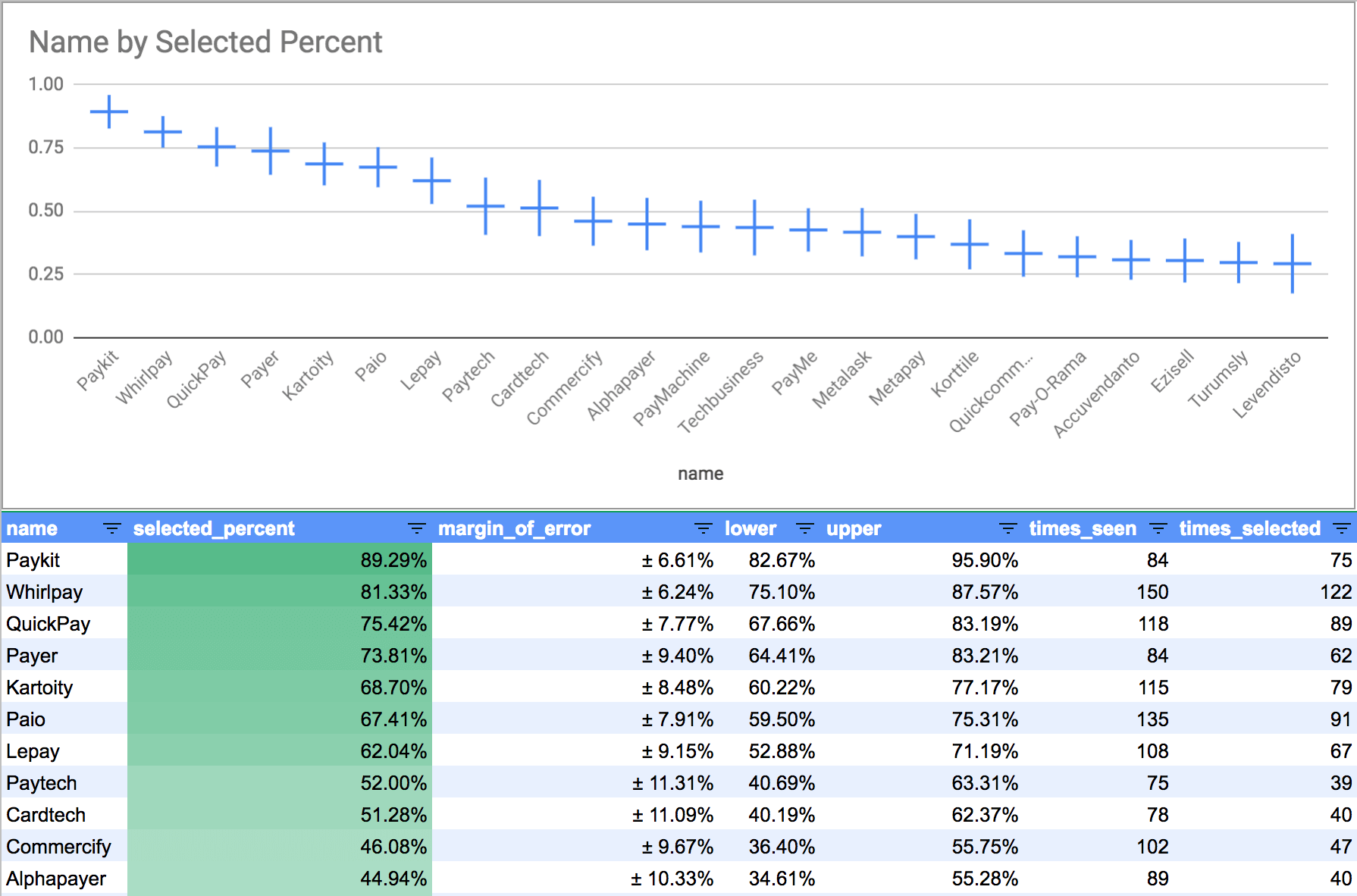Click the Paytech data point marker
The width and height of the screenshot is (1357, 896).
485,205
